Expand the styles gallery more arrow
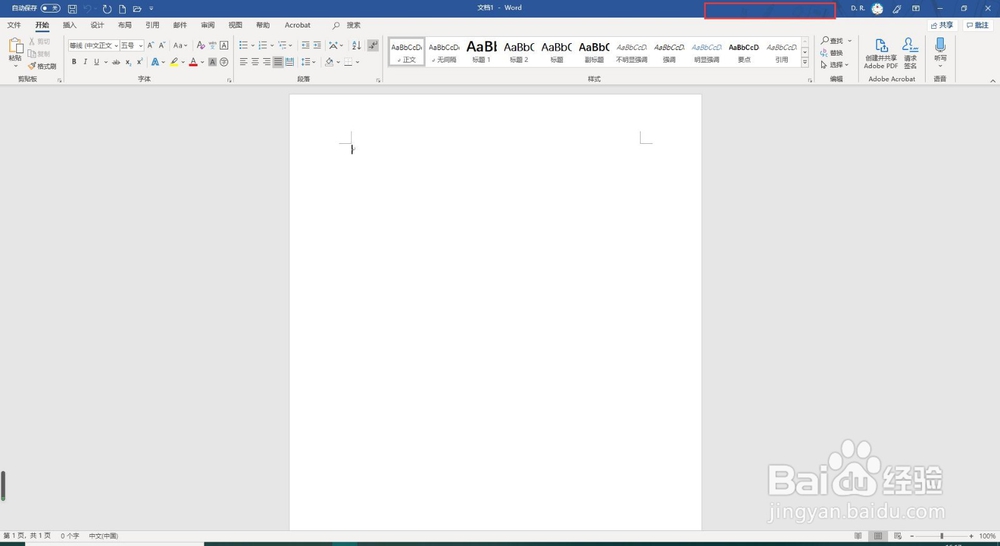The image size is (1000, 546). click(805, 63)
